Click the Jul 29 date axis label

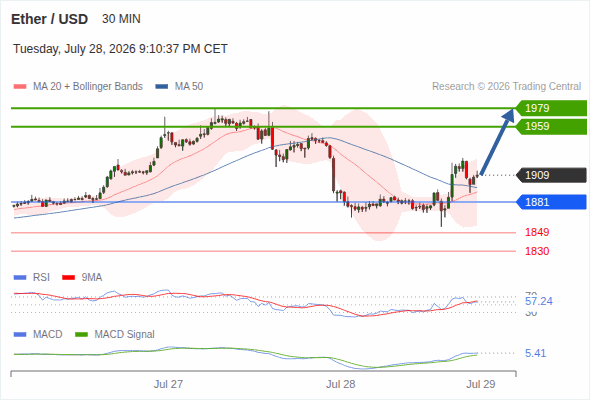click(481, 384)
